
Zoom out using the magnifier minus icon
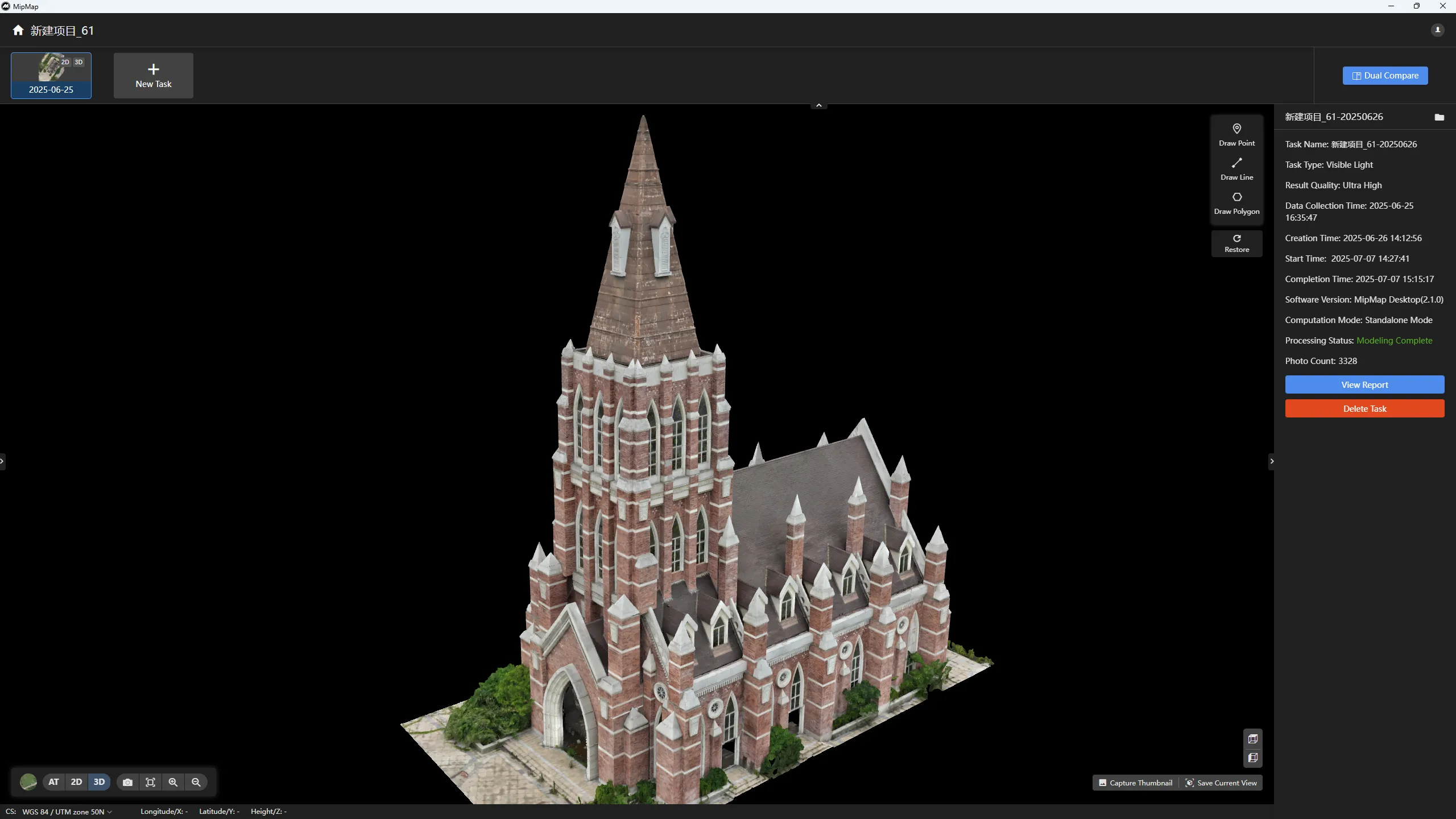tap(196, 782)
